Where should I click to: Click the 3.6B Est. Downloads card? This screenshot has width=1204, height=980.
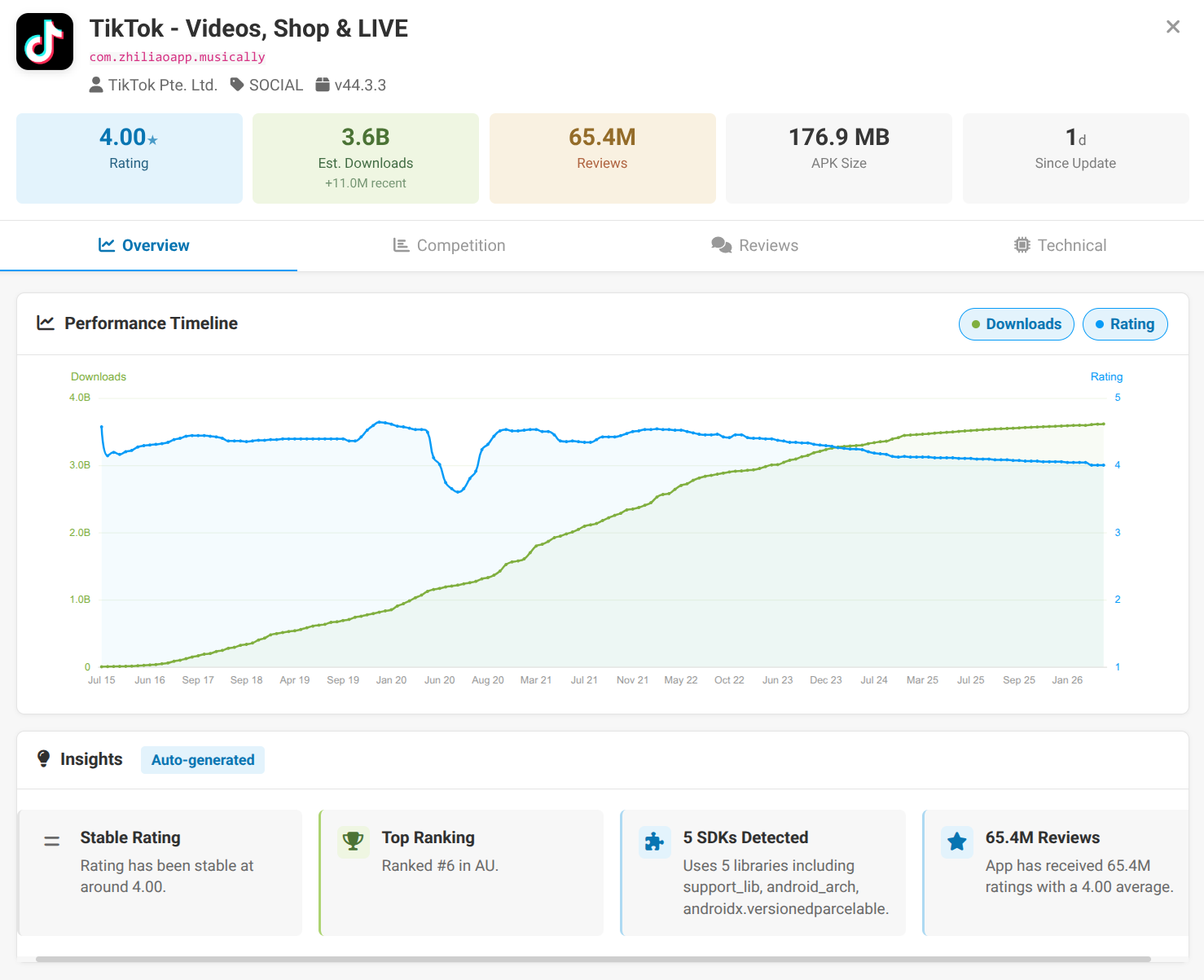click(x=366, y=158)
